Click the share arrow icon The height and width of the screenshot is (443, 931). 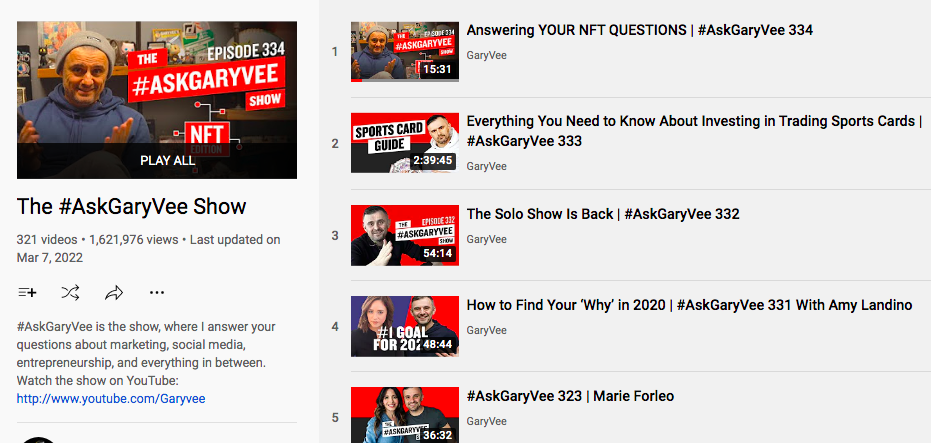coord(114,292)
